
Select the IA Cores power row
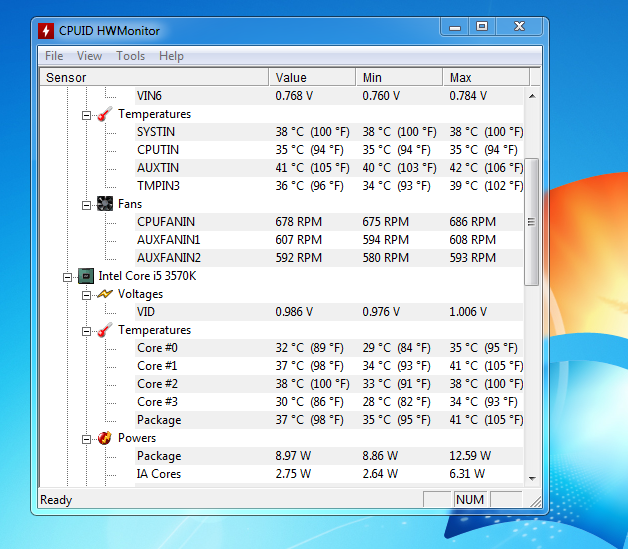(x=329, y=474)
